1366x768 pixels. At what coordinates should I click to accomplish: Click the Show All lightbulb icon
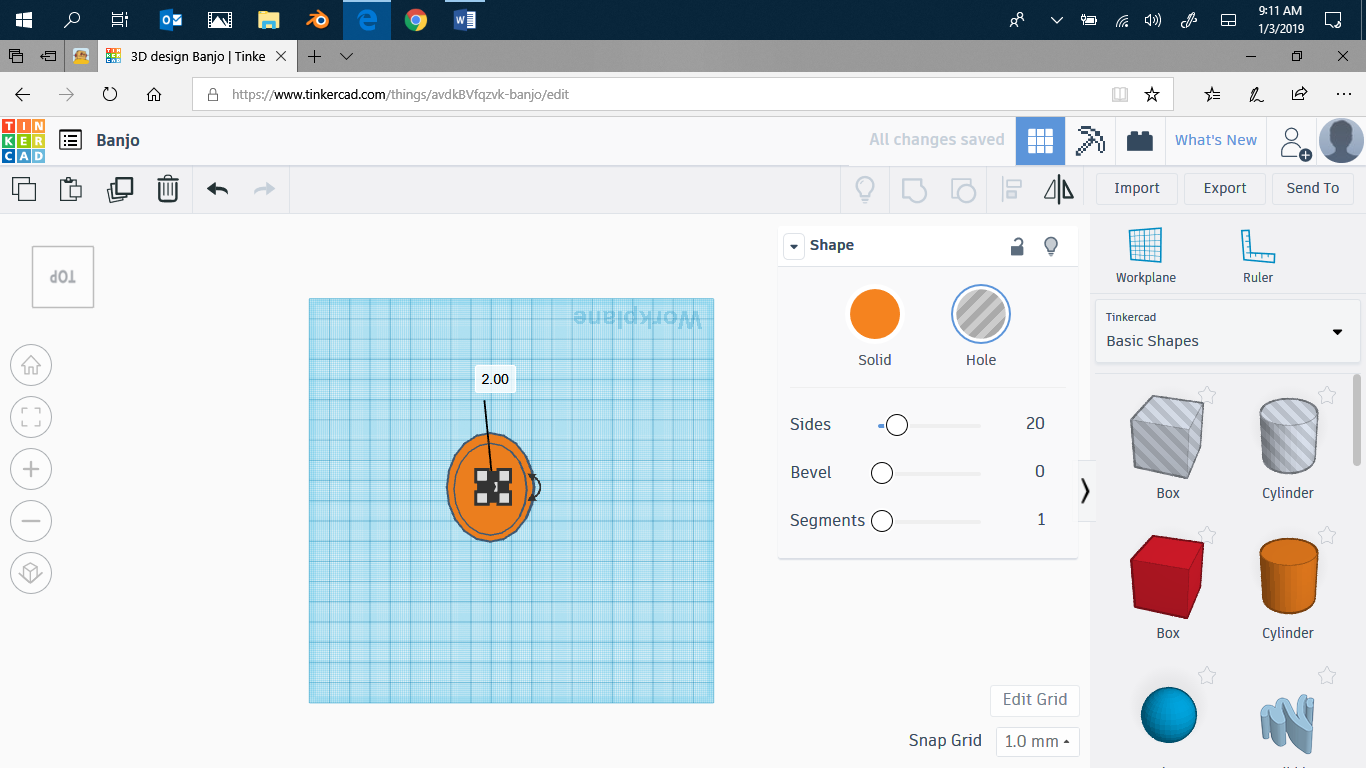pos(865,189)
